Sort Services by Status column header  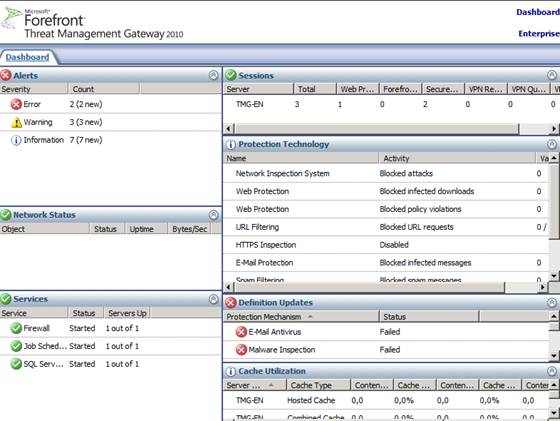click(85, 313)
